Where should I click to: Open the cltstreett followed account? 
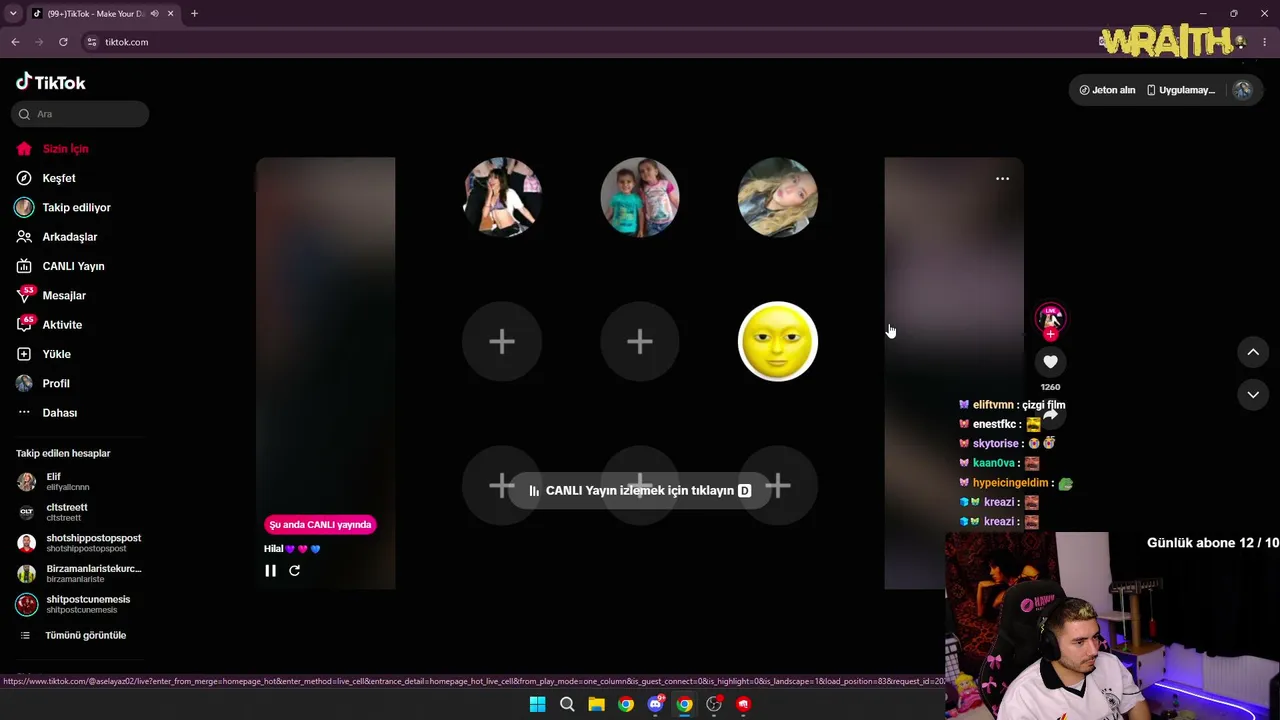pos(66,512)
